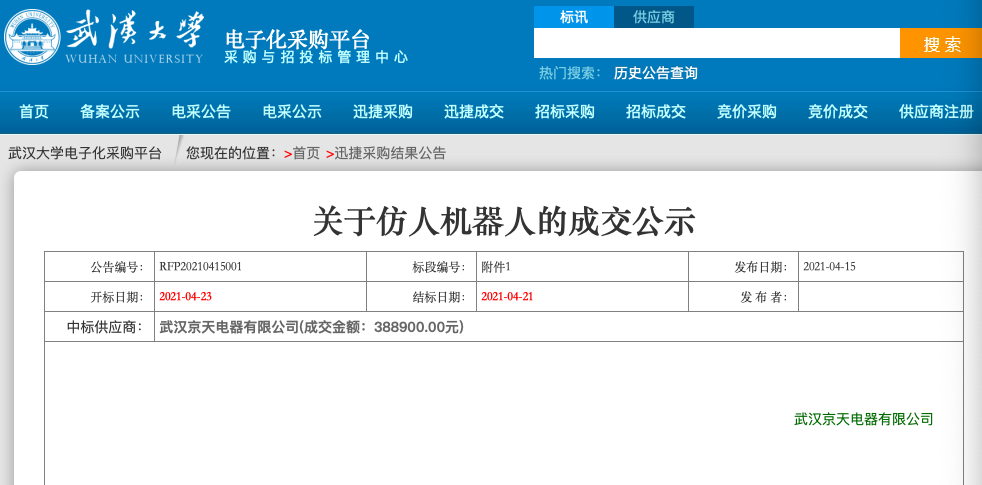Click the winning supplier row with 388900.00元
982x485 pixels.
559,326
